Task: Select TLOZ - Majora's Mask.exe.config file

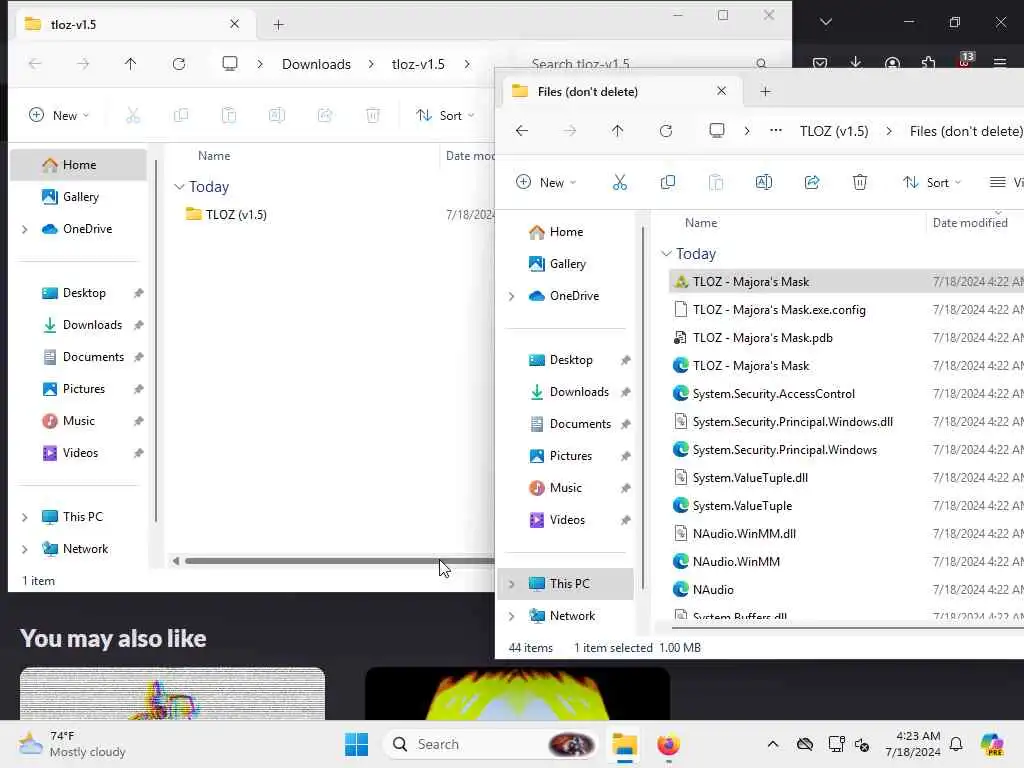Action: click(778, 310)
